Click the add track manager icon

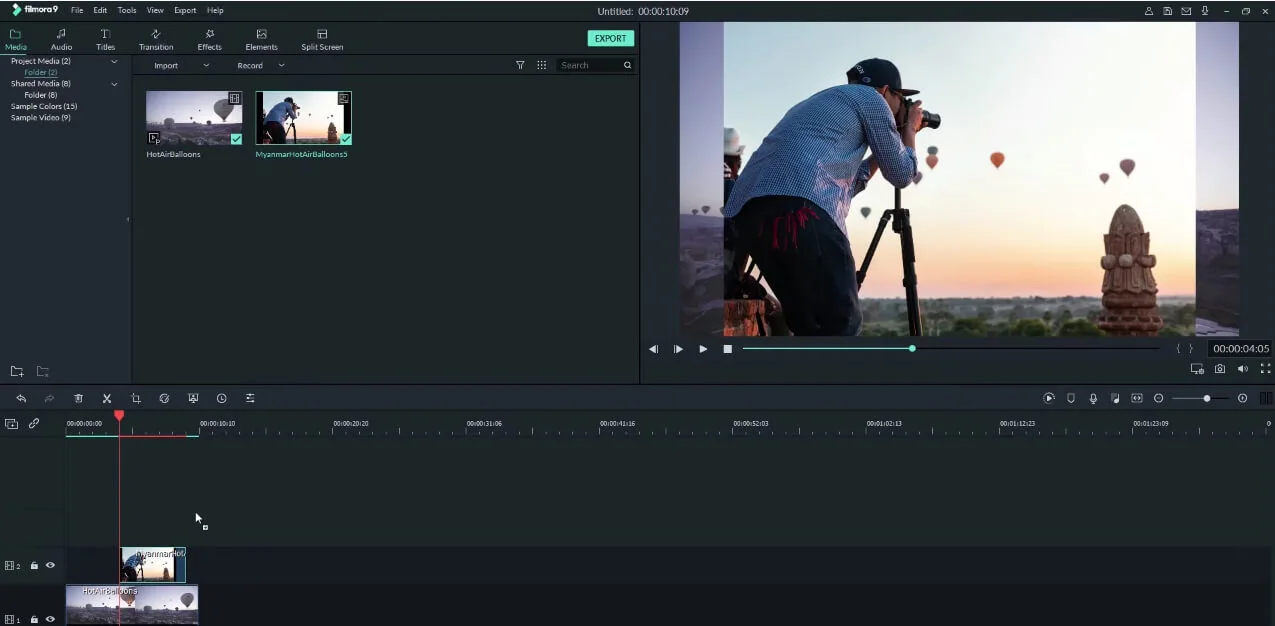(11, 423)
